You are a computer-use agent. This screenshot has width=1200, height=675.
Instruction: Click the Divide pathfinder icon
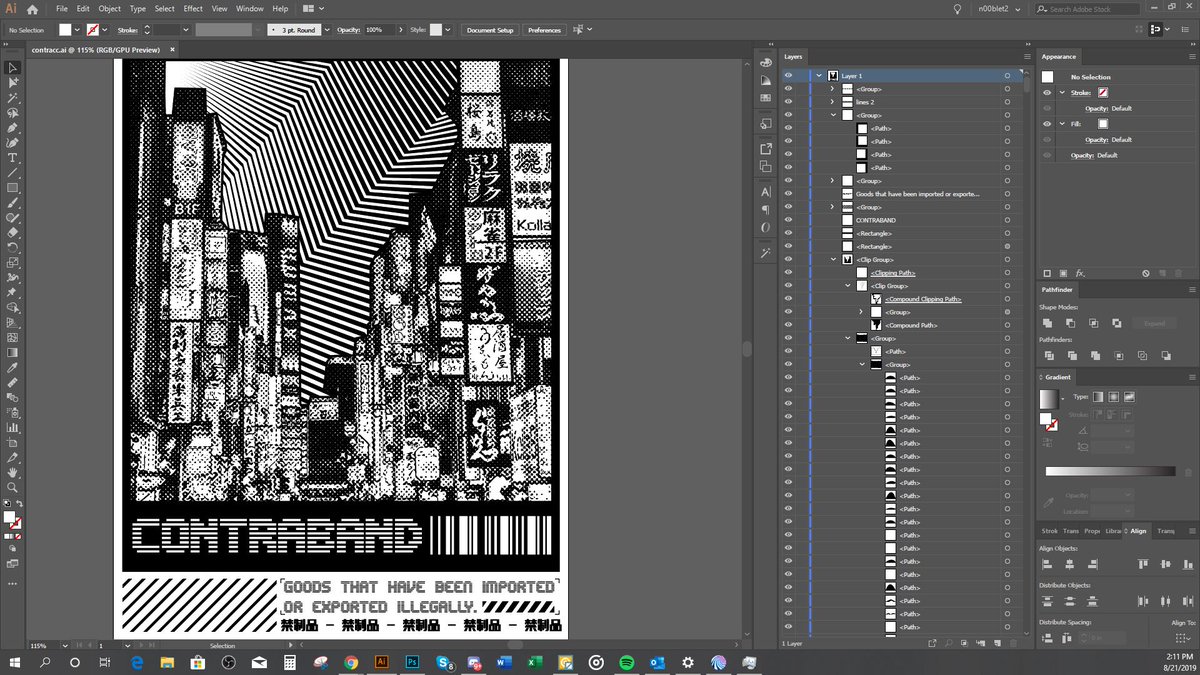(1047, 355)
